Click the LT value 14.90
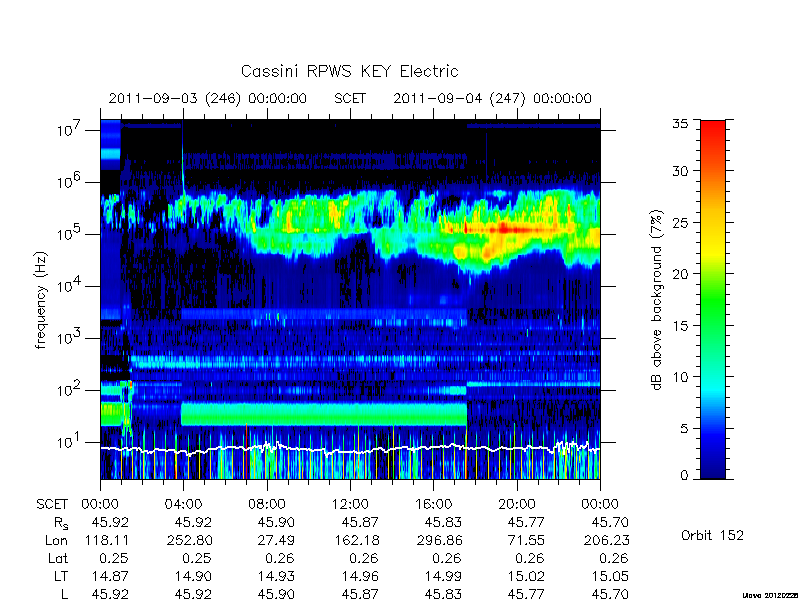Image resolution: width=800 pixels, height=600 pixels. pos(193,576)
